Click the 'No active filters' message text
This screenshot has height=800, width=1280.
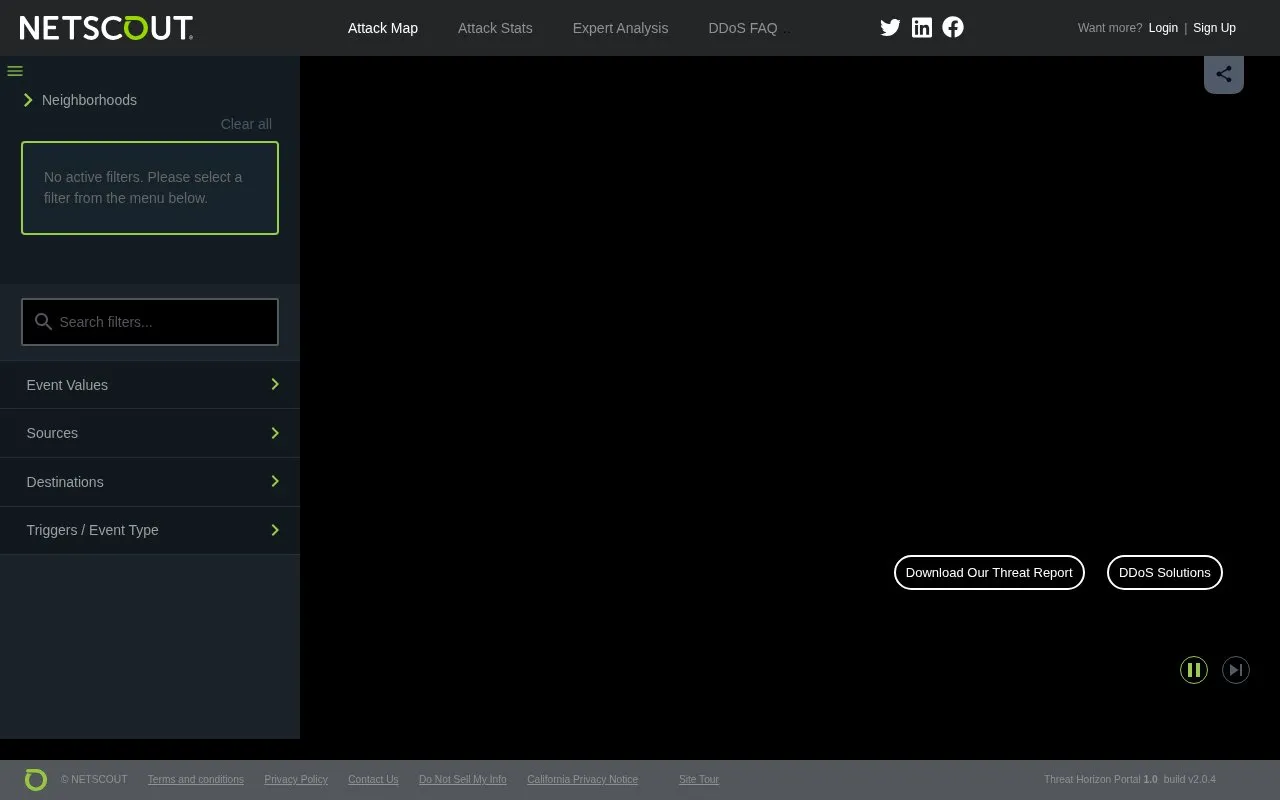point(143,188)
